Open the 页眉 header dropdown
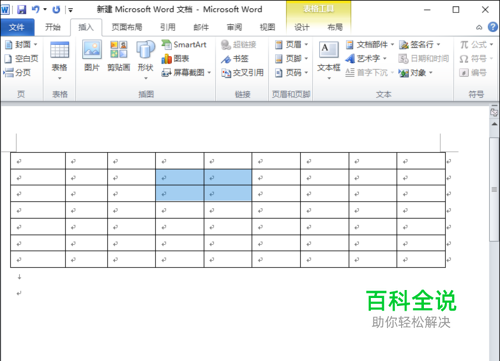Viewport: 500px width, 361px height. (x=291, y=44)
